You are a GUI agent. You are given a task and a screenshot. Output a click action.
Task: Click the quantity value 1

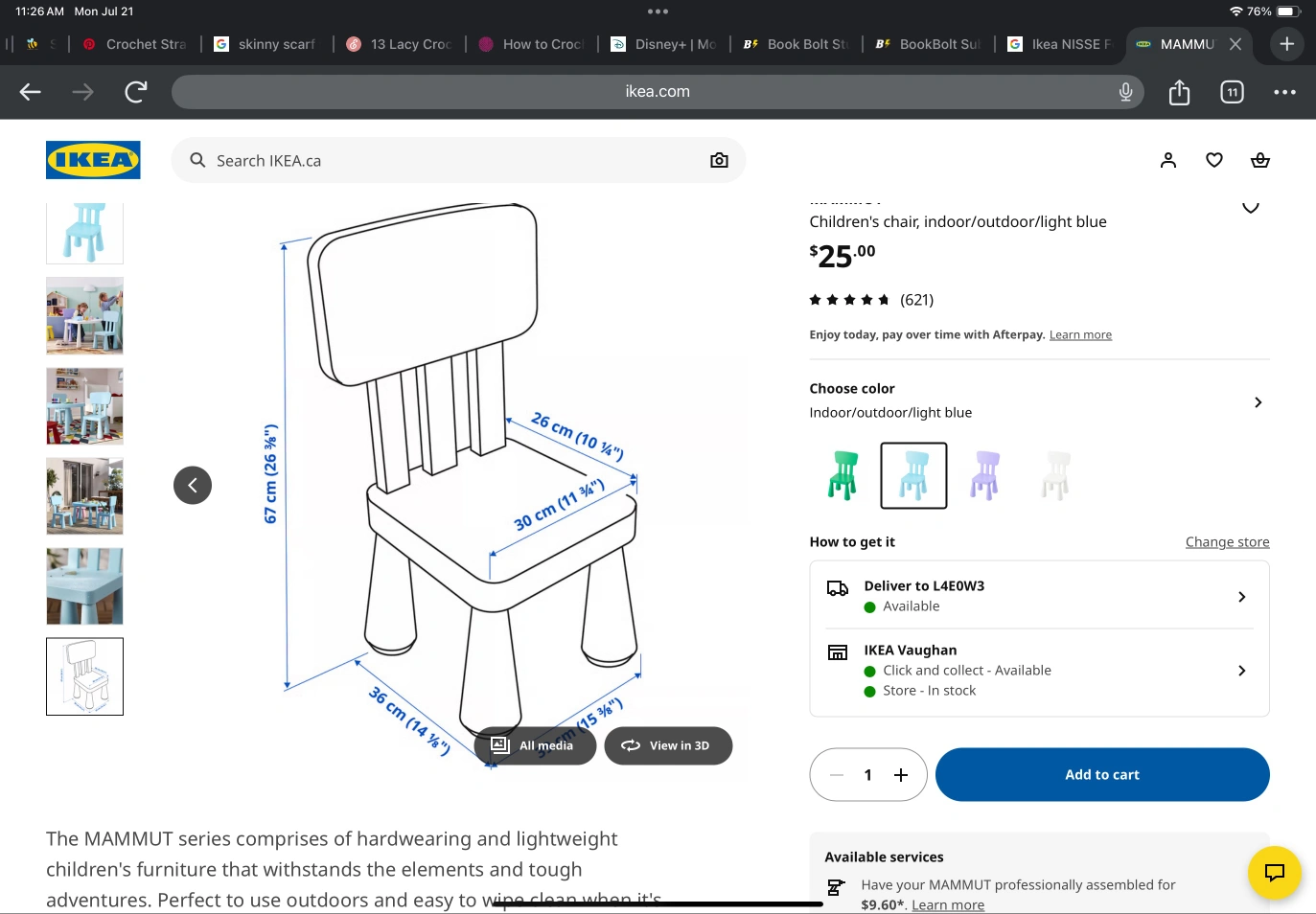click(x=868, y=775)
